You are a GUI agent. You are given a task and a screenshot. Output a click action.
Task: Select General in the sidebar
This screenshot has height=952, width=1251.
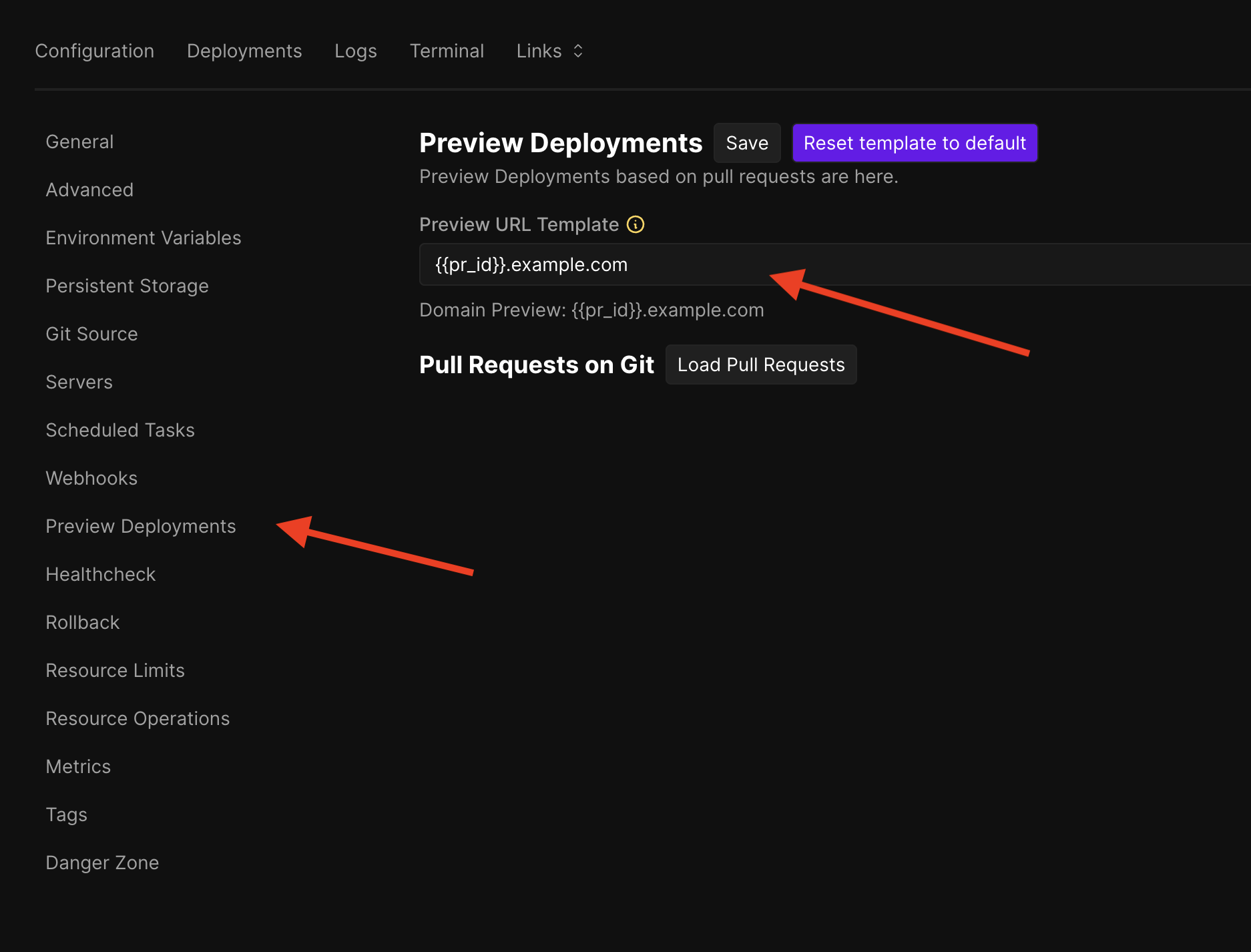[x=79, y=142]
